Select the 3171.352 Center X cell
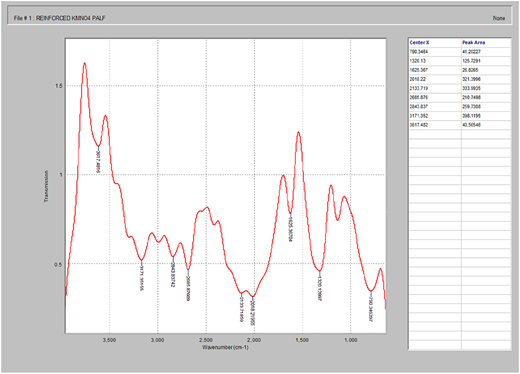 tap(435, 116)
